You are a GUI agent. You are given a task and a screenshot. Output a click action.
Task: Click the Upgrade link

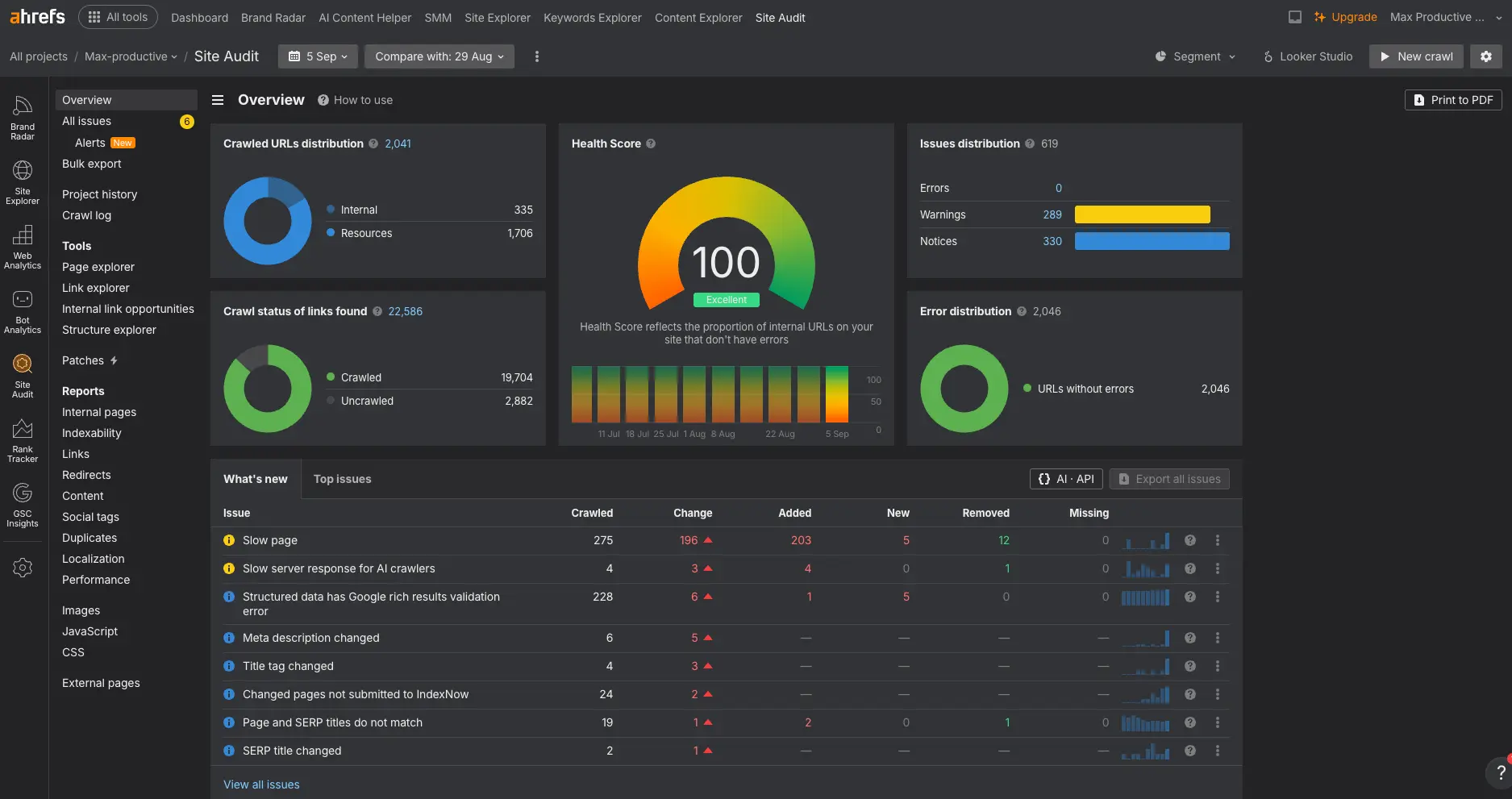pyautogui.click(x=1346, y=17)
